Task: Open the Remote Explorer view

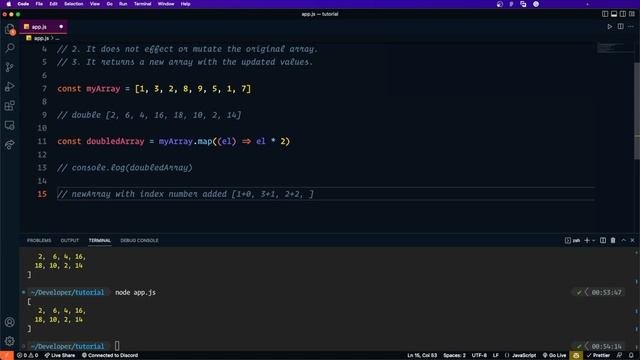Action: pos(10,125)
